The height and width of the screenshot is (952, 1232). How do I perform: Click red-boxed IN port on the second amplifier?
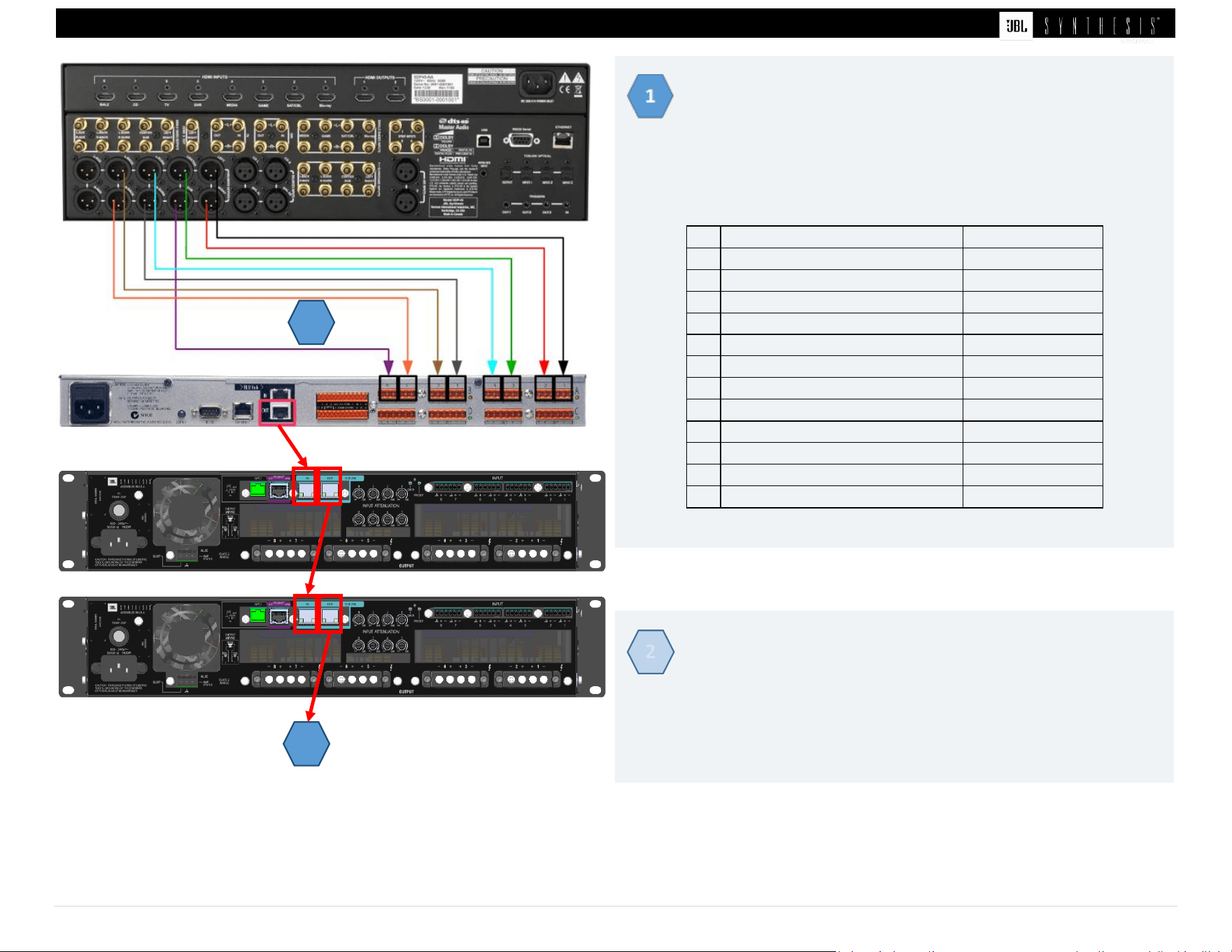click(306, 613)
